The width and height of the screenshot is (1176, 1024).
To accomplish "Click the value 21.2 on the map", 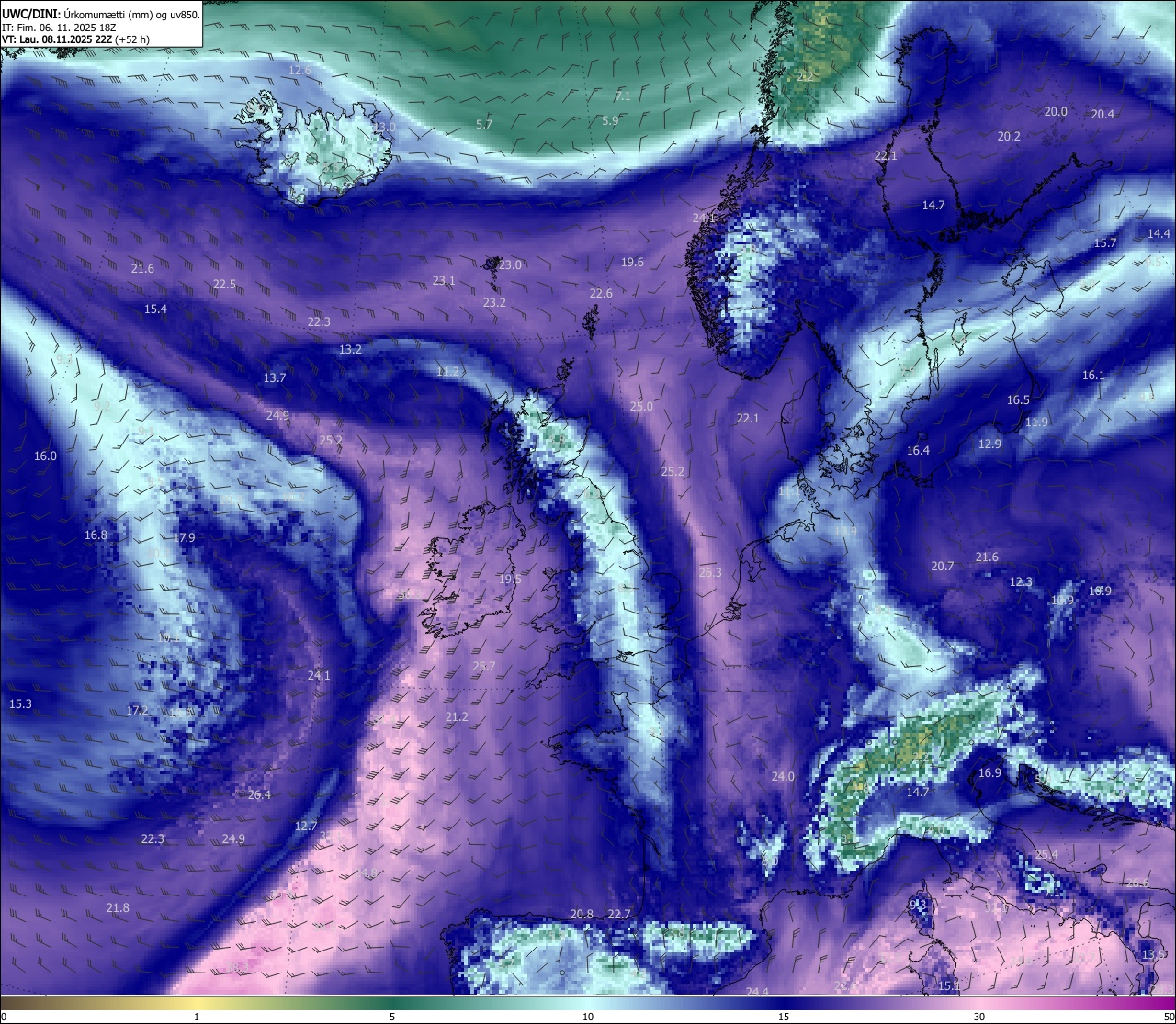I will click(x=457, y=717).
